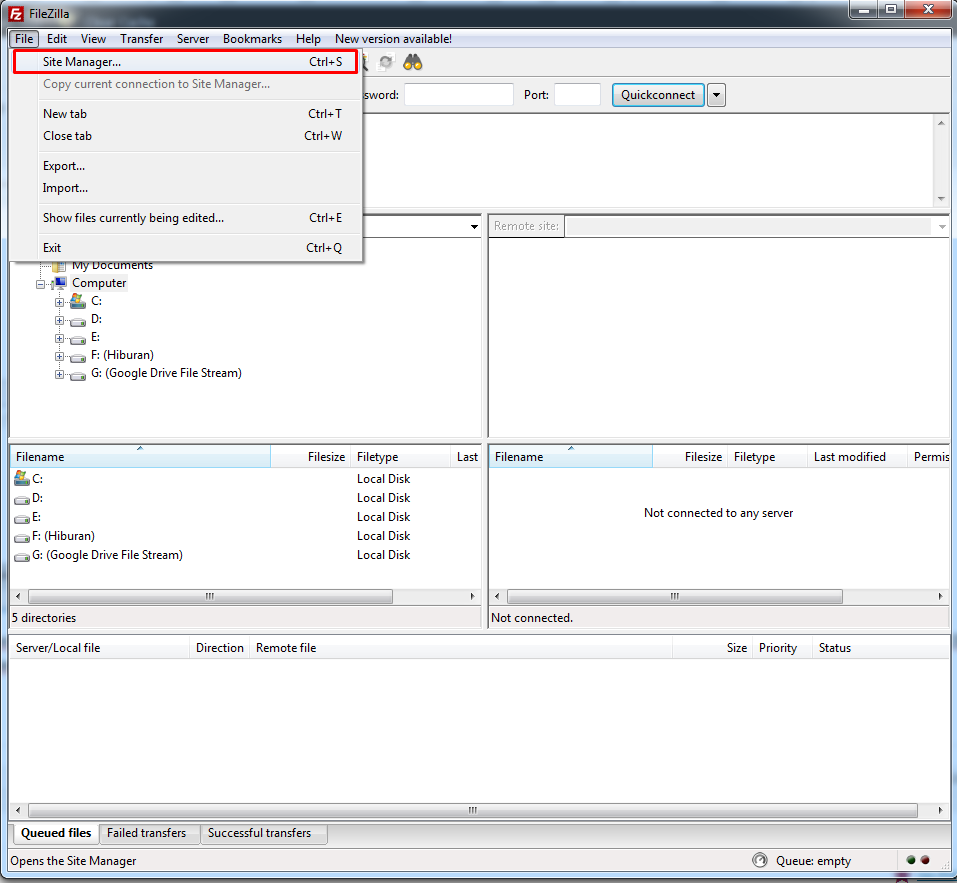Choose Close tab from File menu

point(186,135)
